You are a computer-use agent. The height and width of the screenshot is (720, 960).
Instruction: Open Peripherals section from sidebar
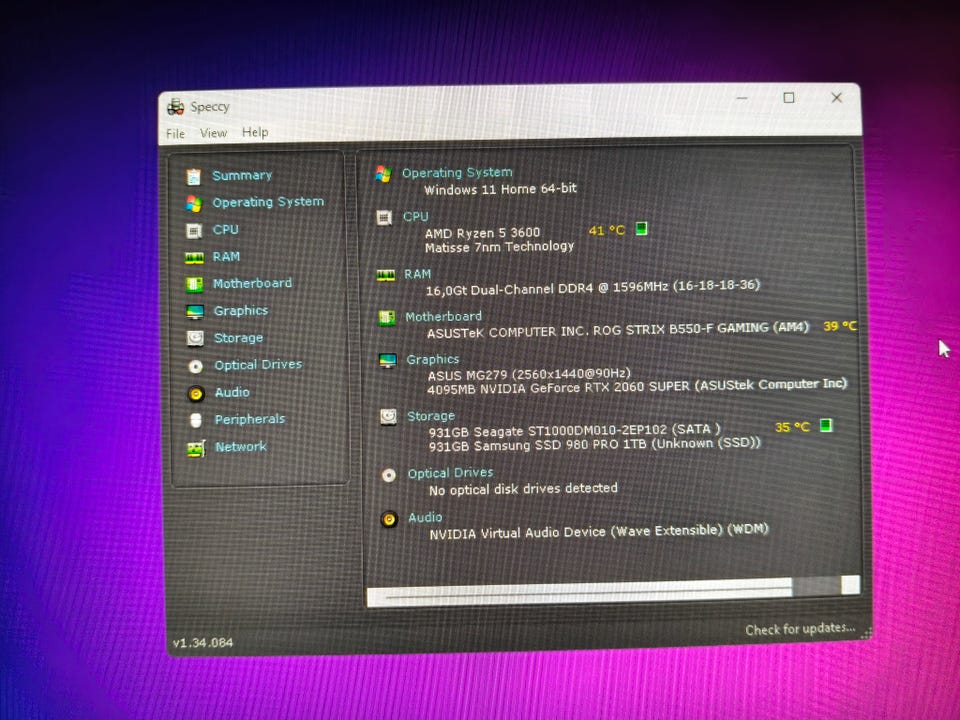tap(250, 419)
